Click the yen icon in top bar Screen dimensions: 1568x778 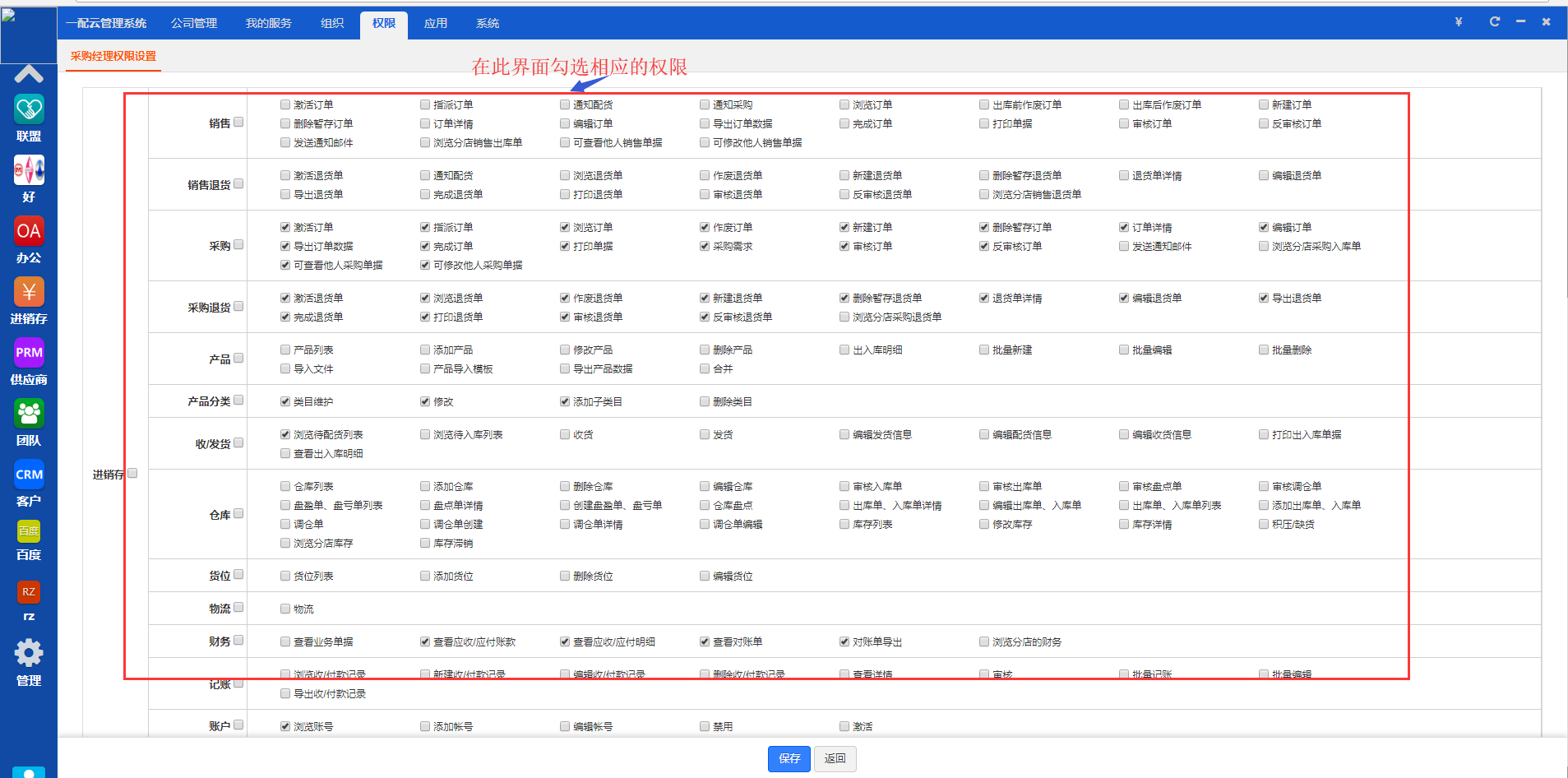coord(1459,22)
